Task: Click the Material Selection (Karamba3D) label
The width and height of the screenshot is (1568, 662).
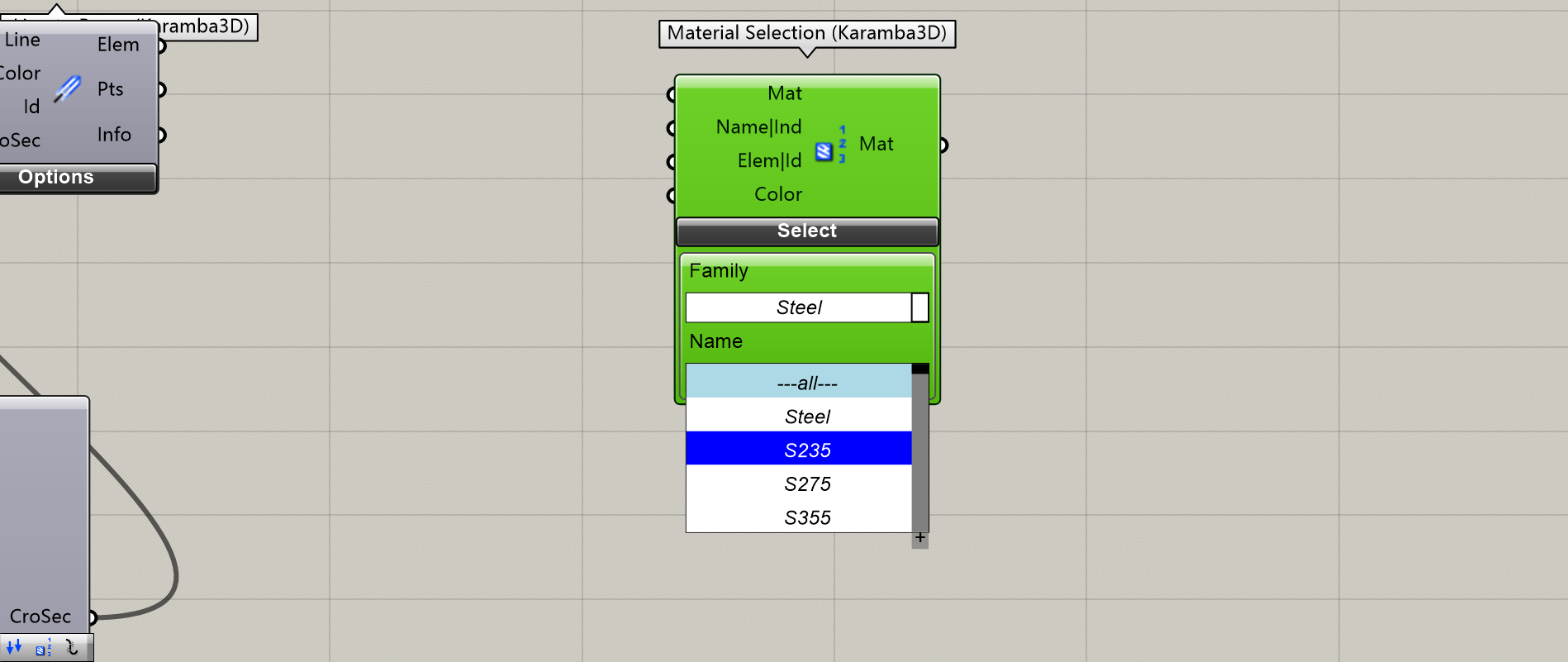Action: [x=806, y=33]
